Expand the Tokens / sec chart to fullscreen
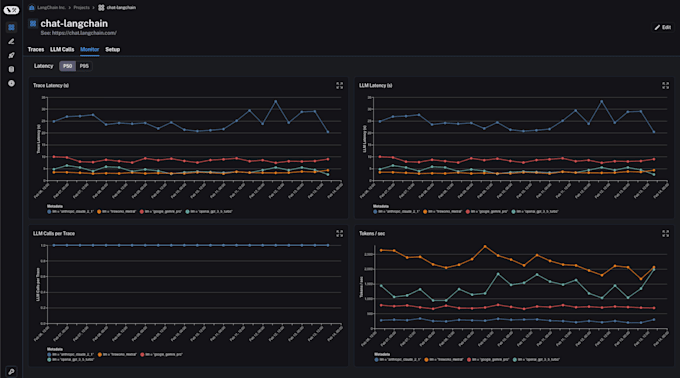Image resolution: width=680 pixels, height=378 pixels. [665, 233]
